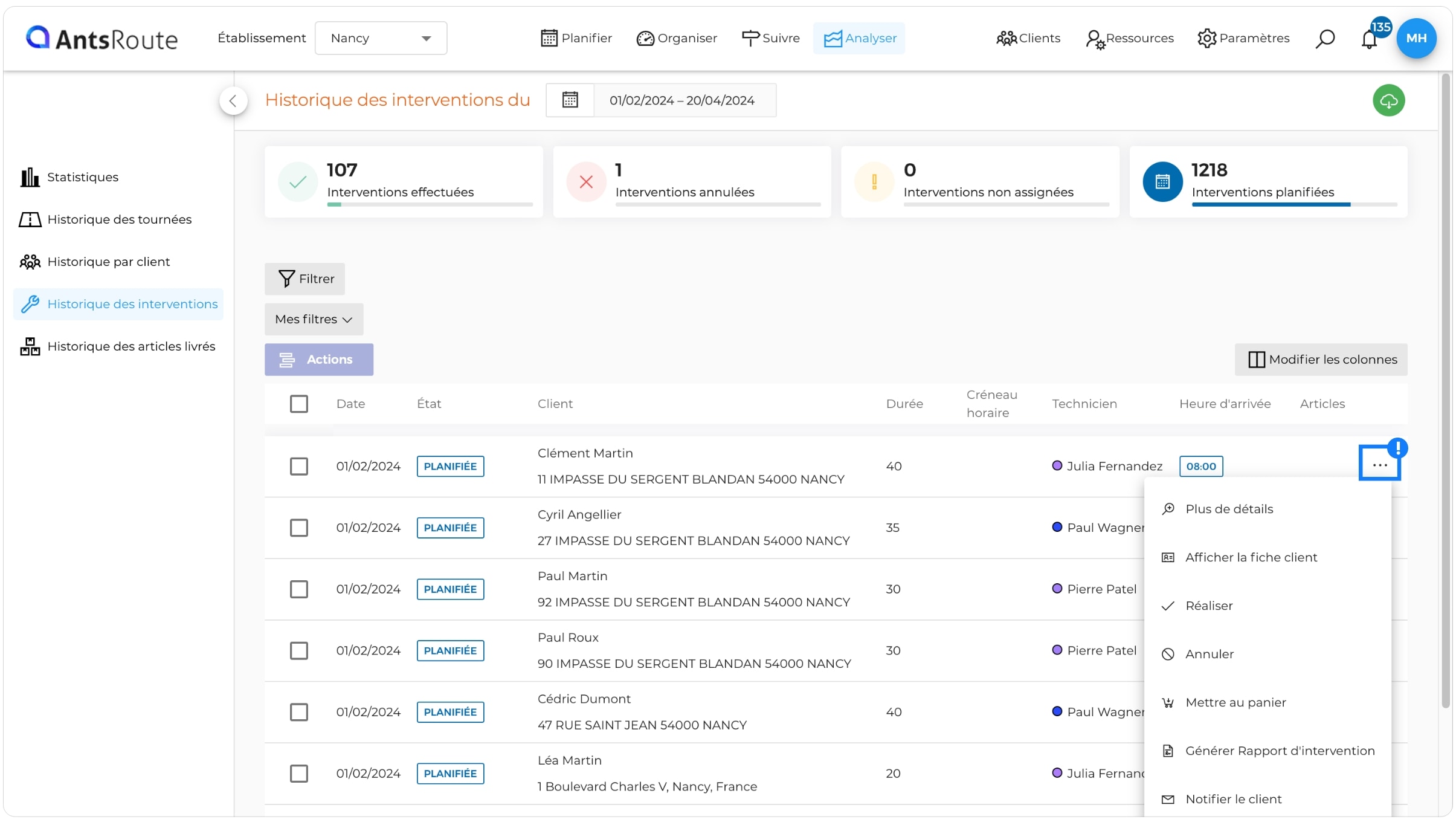Select Afficher la fiche client menu item
Screen dimensions: 1456x825
[x=1268, y=557]
